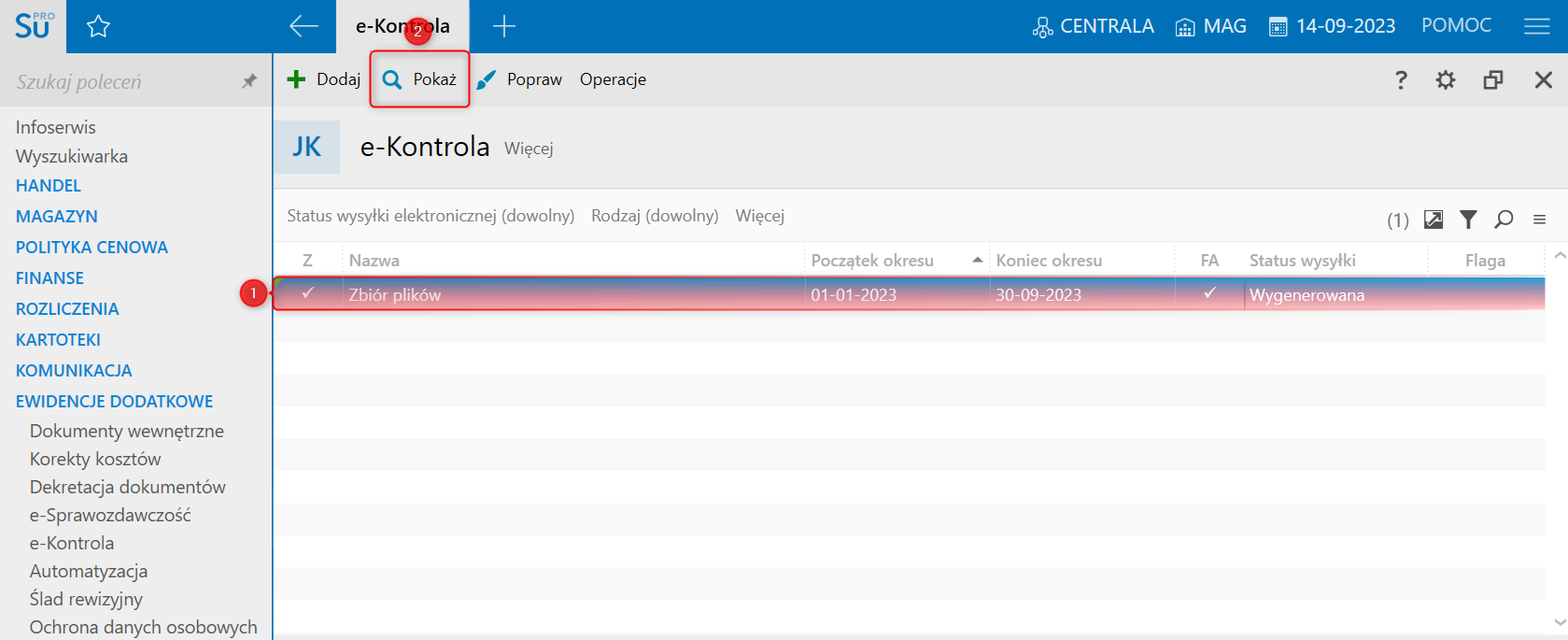Expand Więcej filters in filter bar
1568x640 pixels.
[x=759, y=216]
